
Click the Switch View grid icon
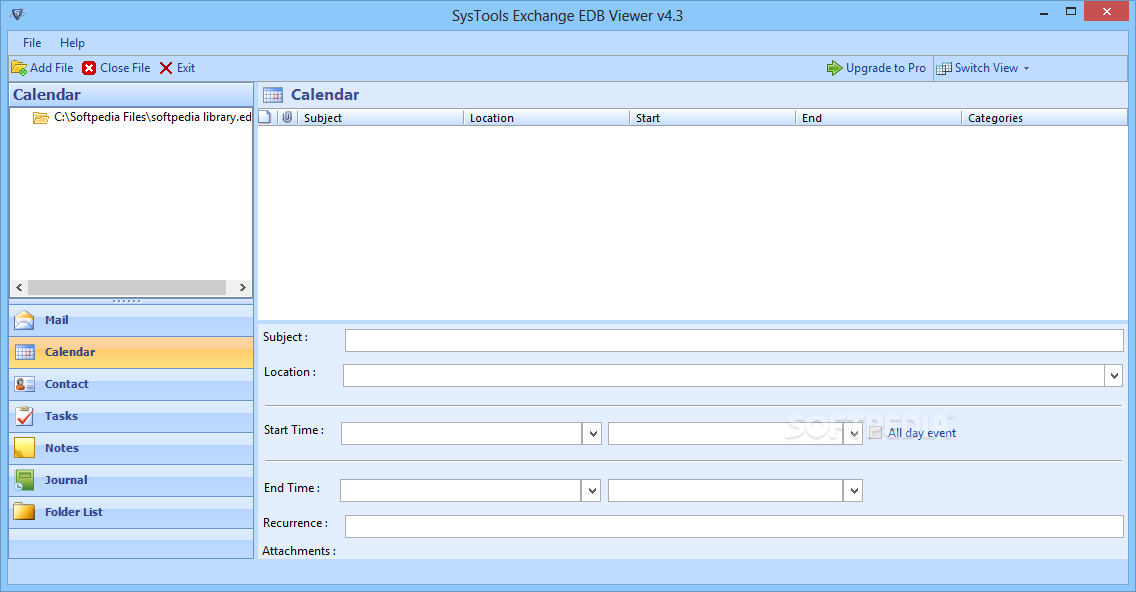[x=944, y=68]
